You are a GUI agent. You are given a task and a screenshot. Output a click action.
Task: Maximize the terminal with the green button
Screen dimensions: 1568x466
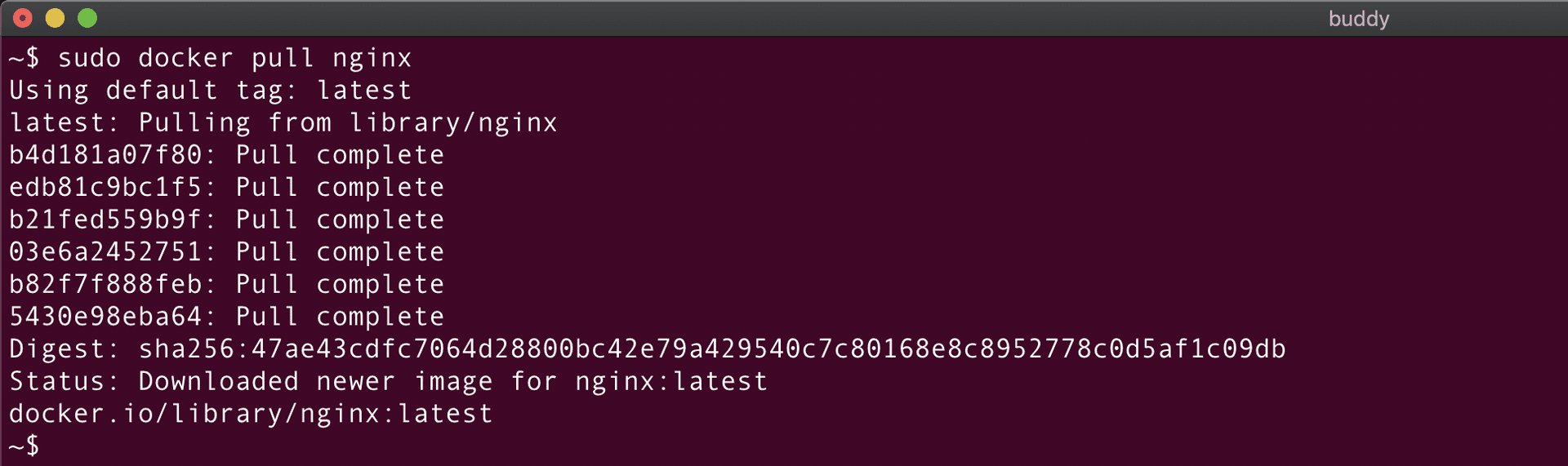tap(87, 18)
